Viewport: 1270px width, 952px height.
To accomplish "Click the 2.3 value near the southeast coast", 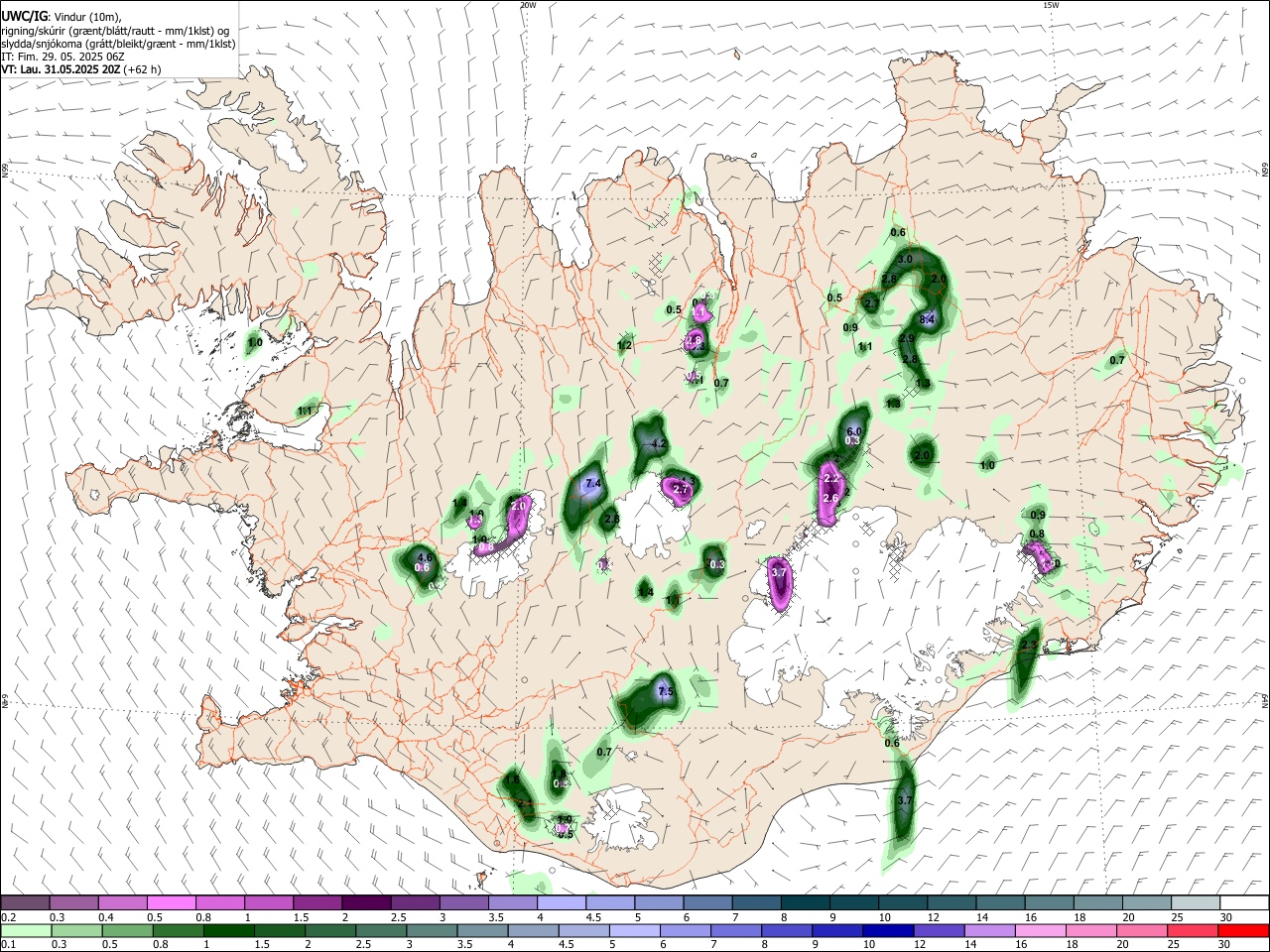I will point(1028,646).
